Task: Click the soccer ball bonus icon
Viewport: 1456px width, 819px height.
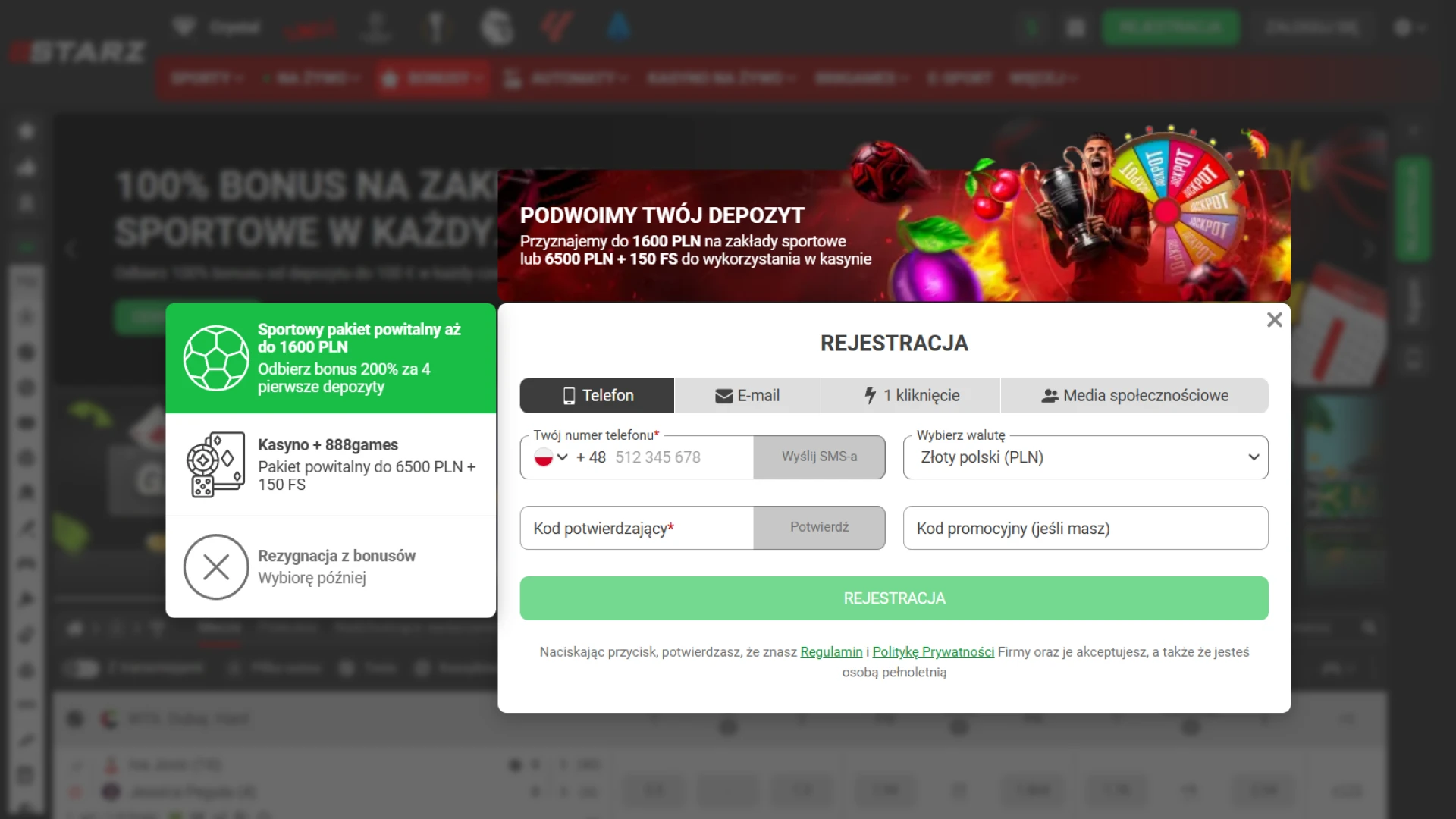Action: [x=216, y=358]
